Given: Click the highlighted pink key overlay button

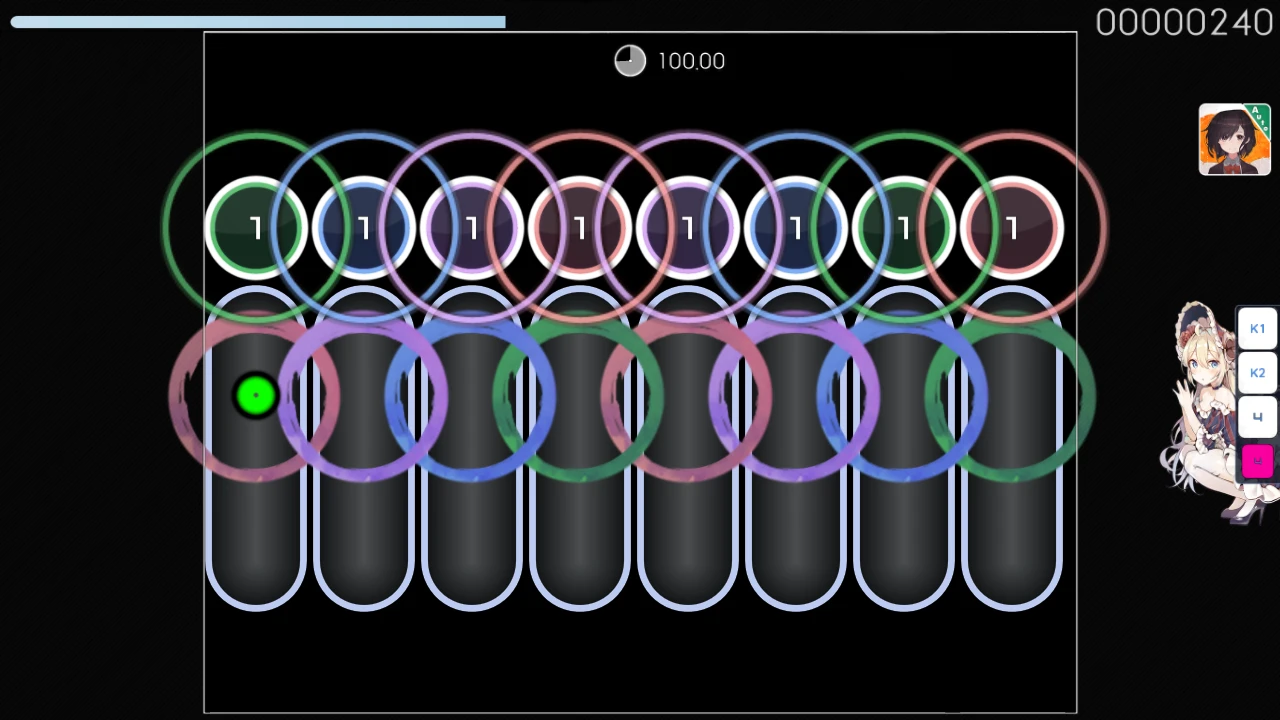Looking at the screenshot, I should [x=1257, y=461].
